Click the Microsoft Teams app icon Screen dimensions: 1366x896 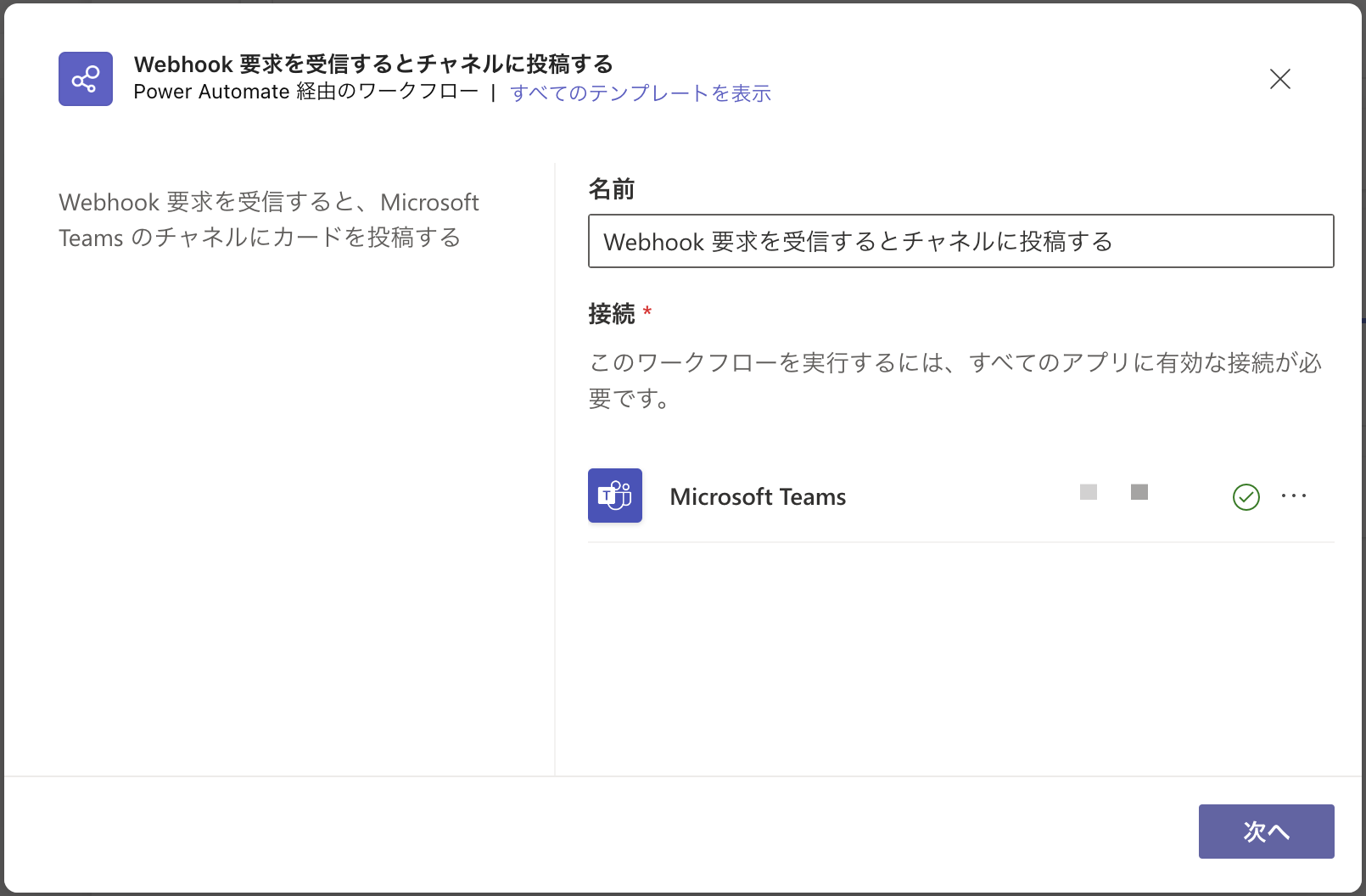pos(615,496)
